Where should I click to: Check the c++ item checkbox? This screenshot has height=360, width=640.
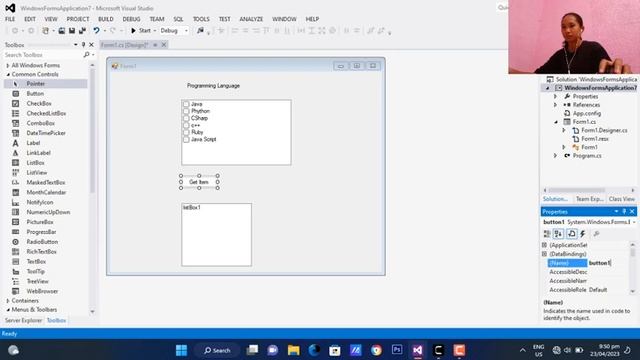[186, 125]
